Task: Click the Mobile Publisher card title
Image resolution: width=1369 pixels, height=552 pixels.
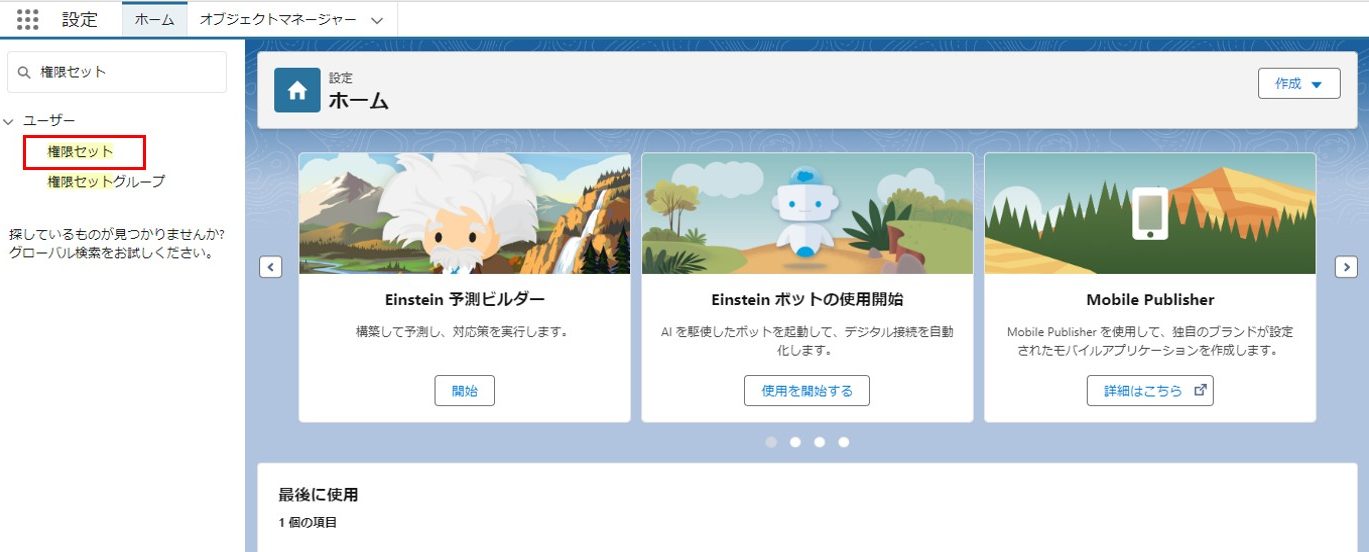Action: point(1150,299)
